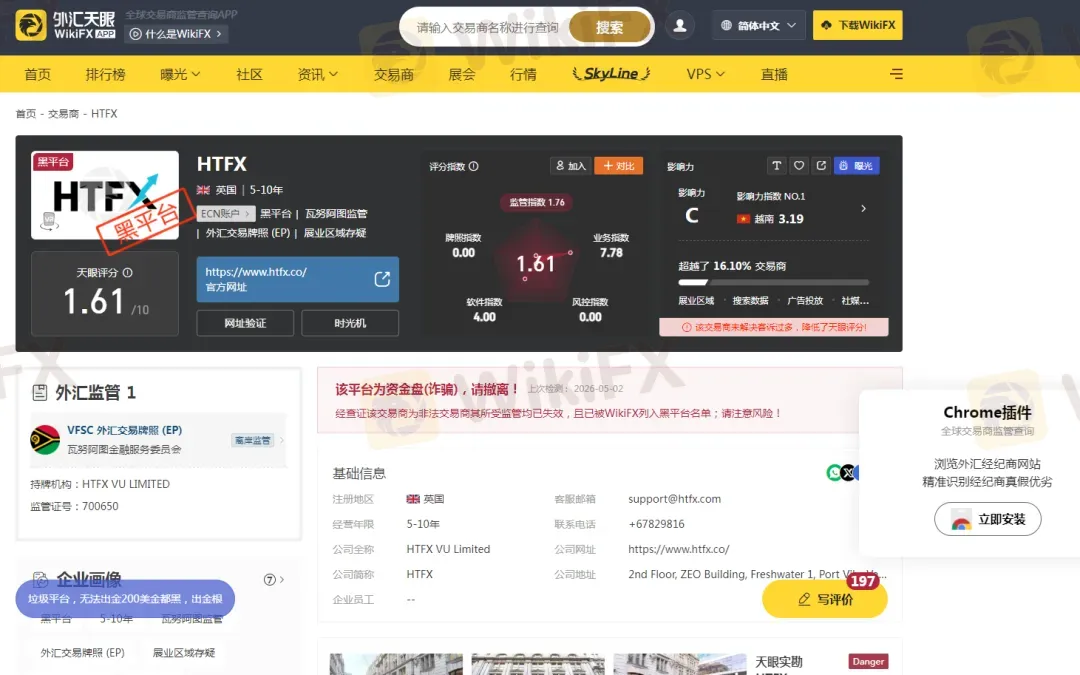1080x675 pixels.
Task: Click the red complaint warning banner
Action: [x=773, y=327]
